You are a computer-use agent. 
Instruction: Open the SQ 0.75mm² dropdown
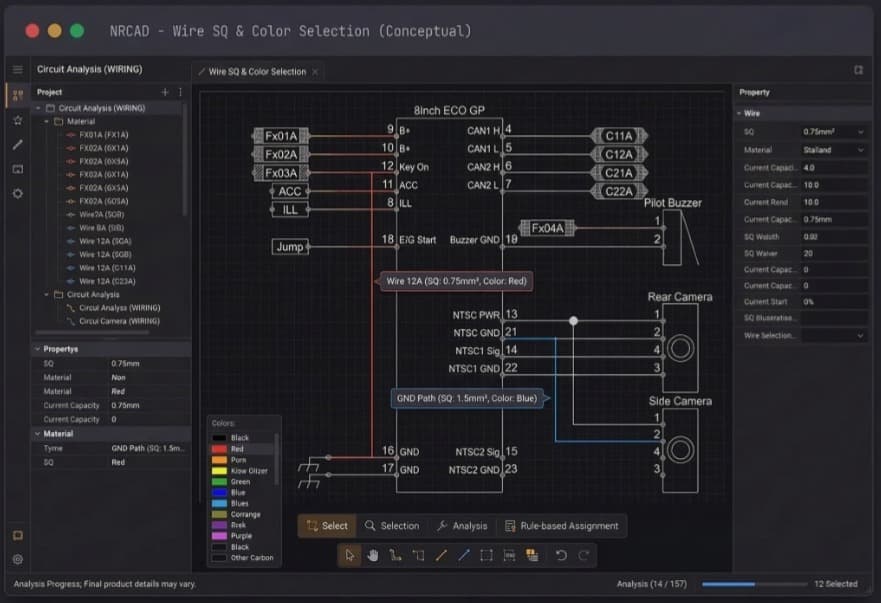point(833,132)
